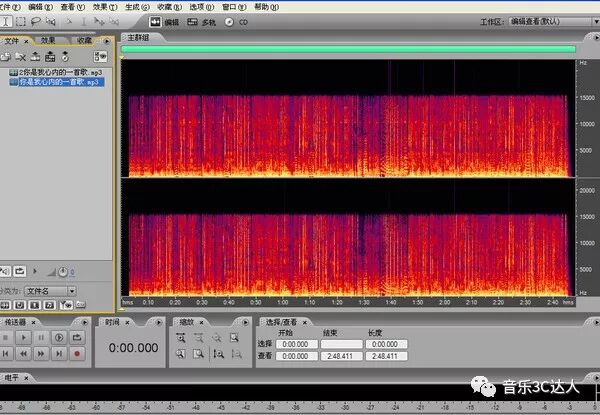Switch to the 收藏 (Favorites) panel tab
Viewport: 600px width, 415px height.
tap(84, 41)
